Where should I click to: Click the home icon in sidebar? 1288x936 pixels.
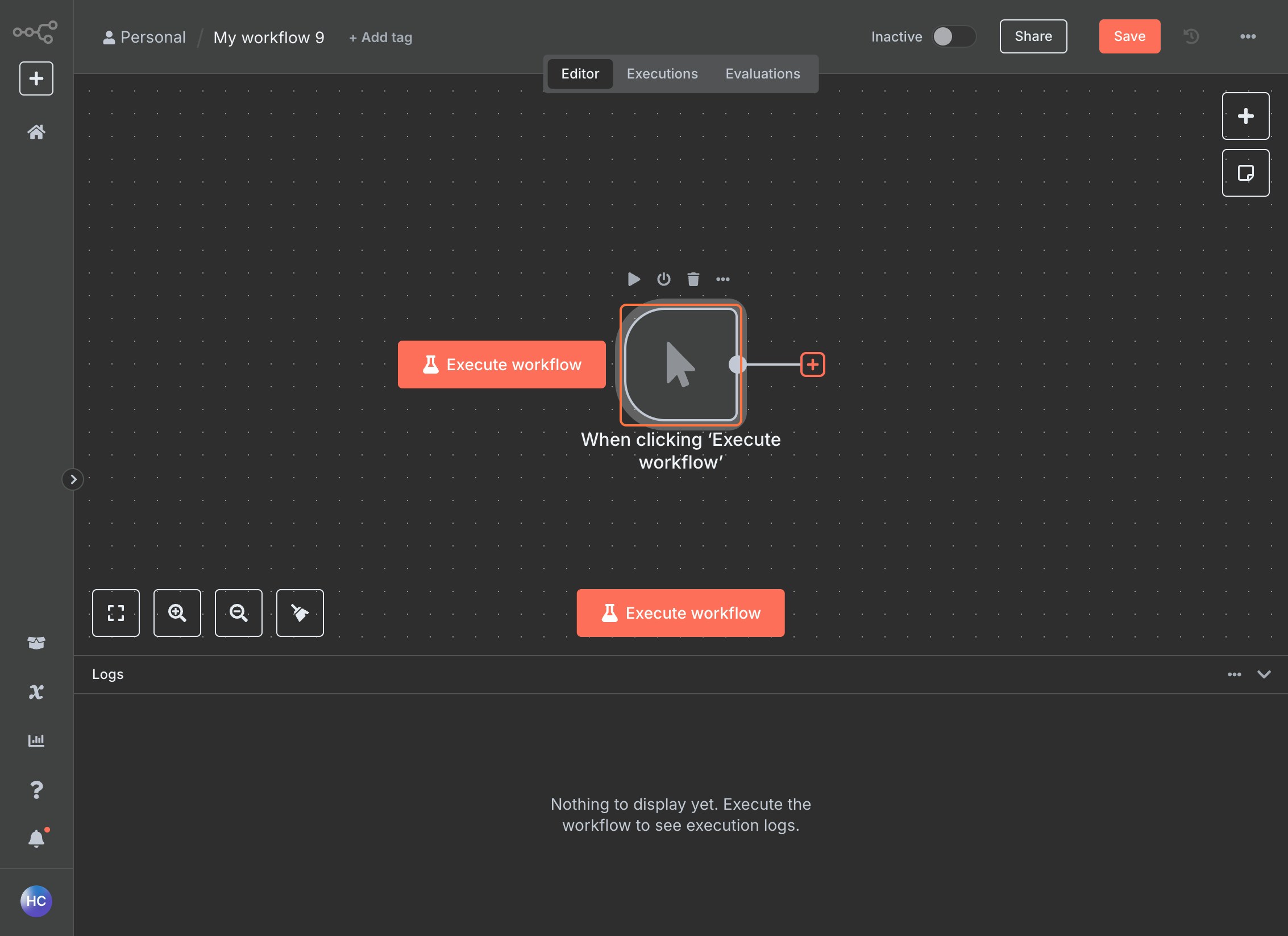point(36,132)
